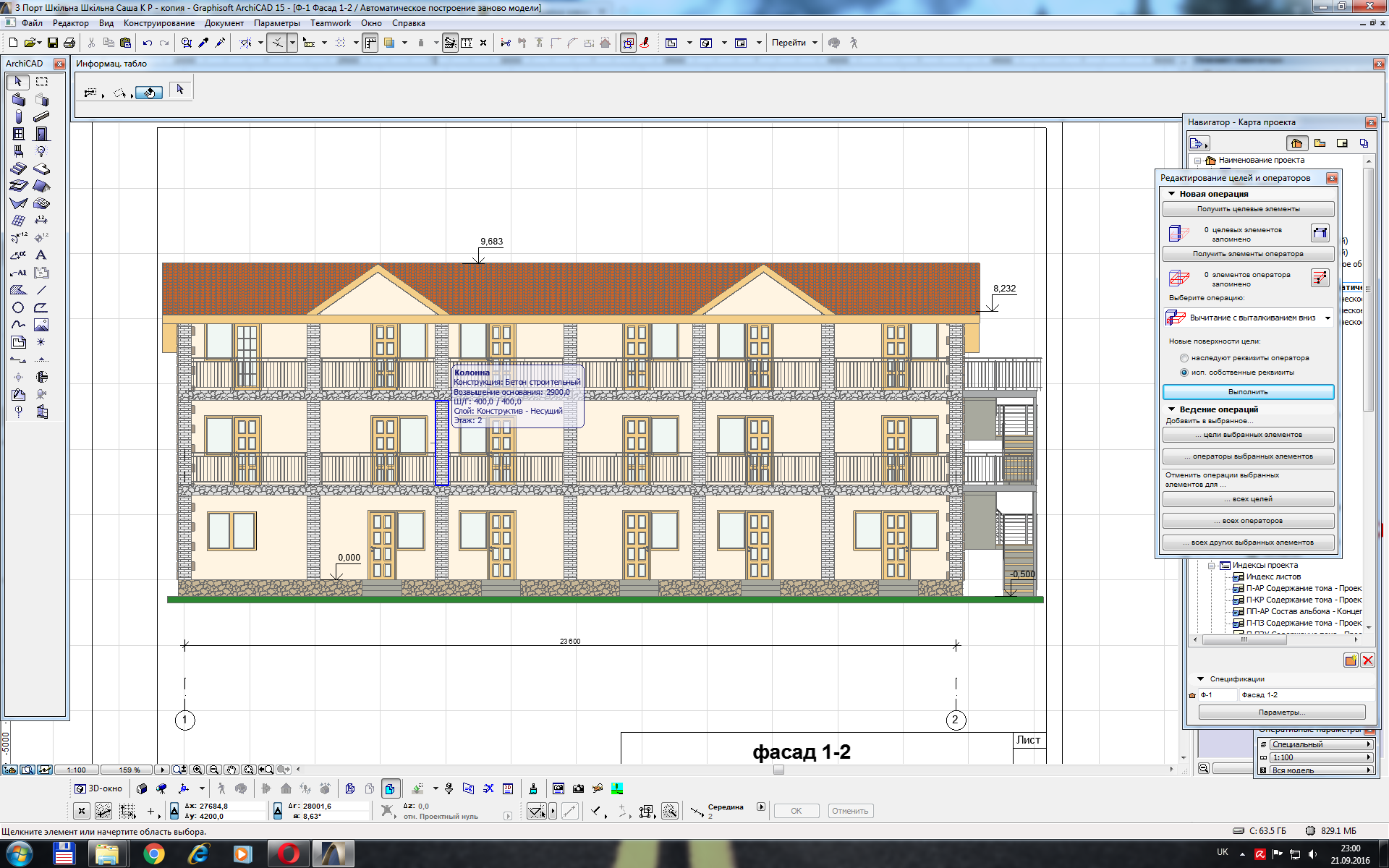
Task: Toggle the trace reference button in toolbar
Action: [389, 43]
